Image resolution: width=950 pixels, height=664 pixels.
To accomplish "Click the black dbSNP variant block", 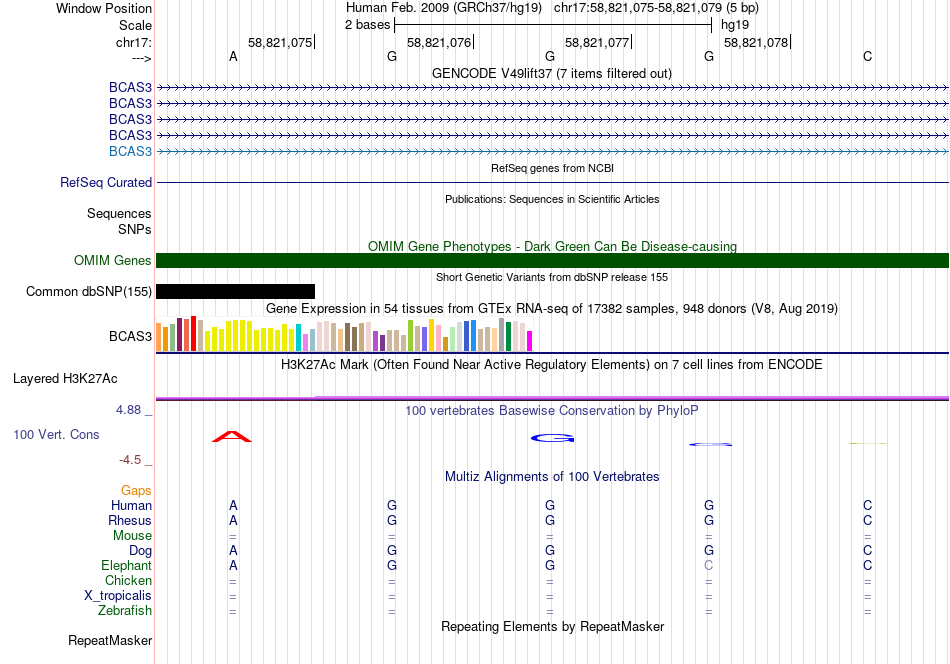I will pos(236,291).
